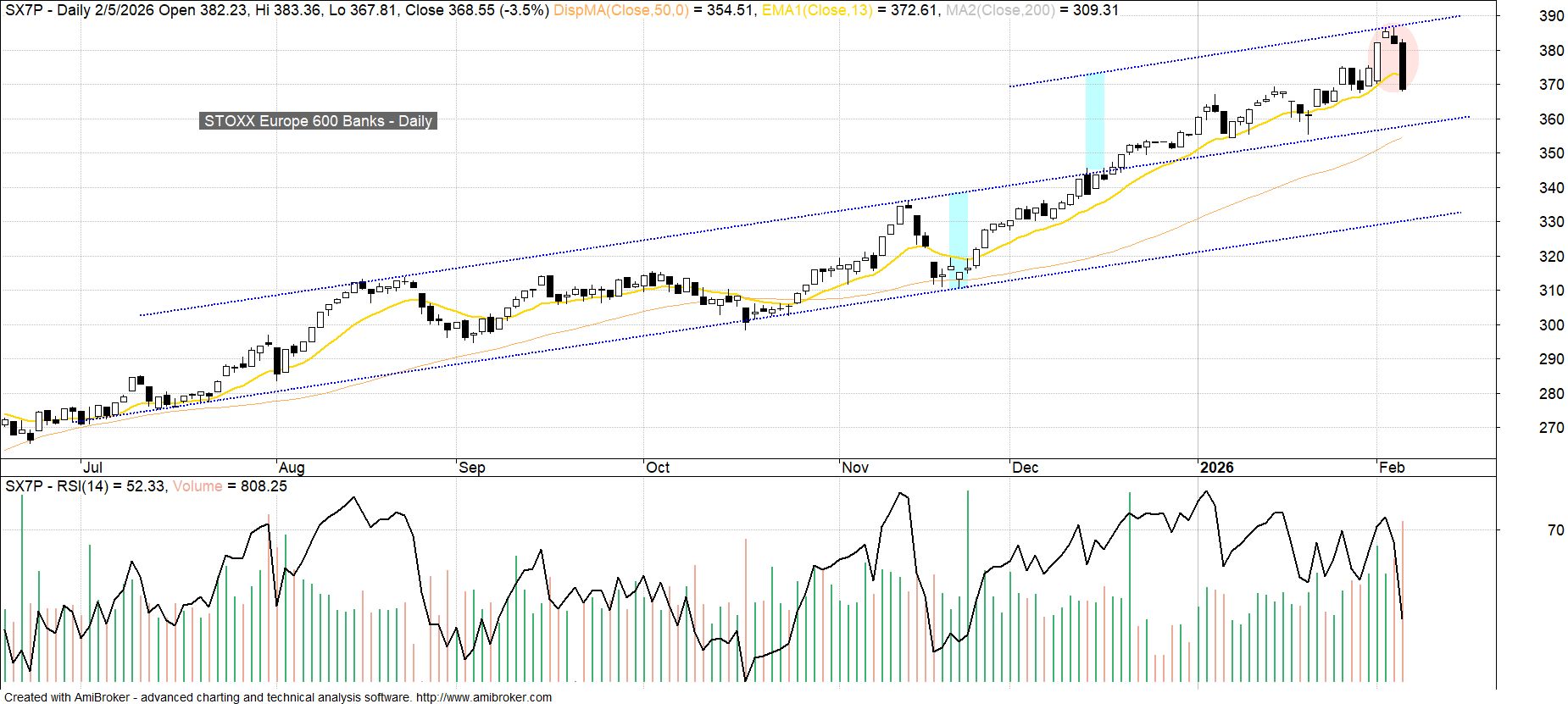Click the 390 price axis label
The height and width of the screenshot is (704, 1568).
pyautogui.click(x=1551, y=16)
